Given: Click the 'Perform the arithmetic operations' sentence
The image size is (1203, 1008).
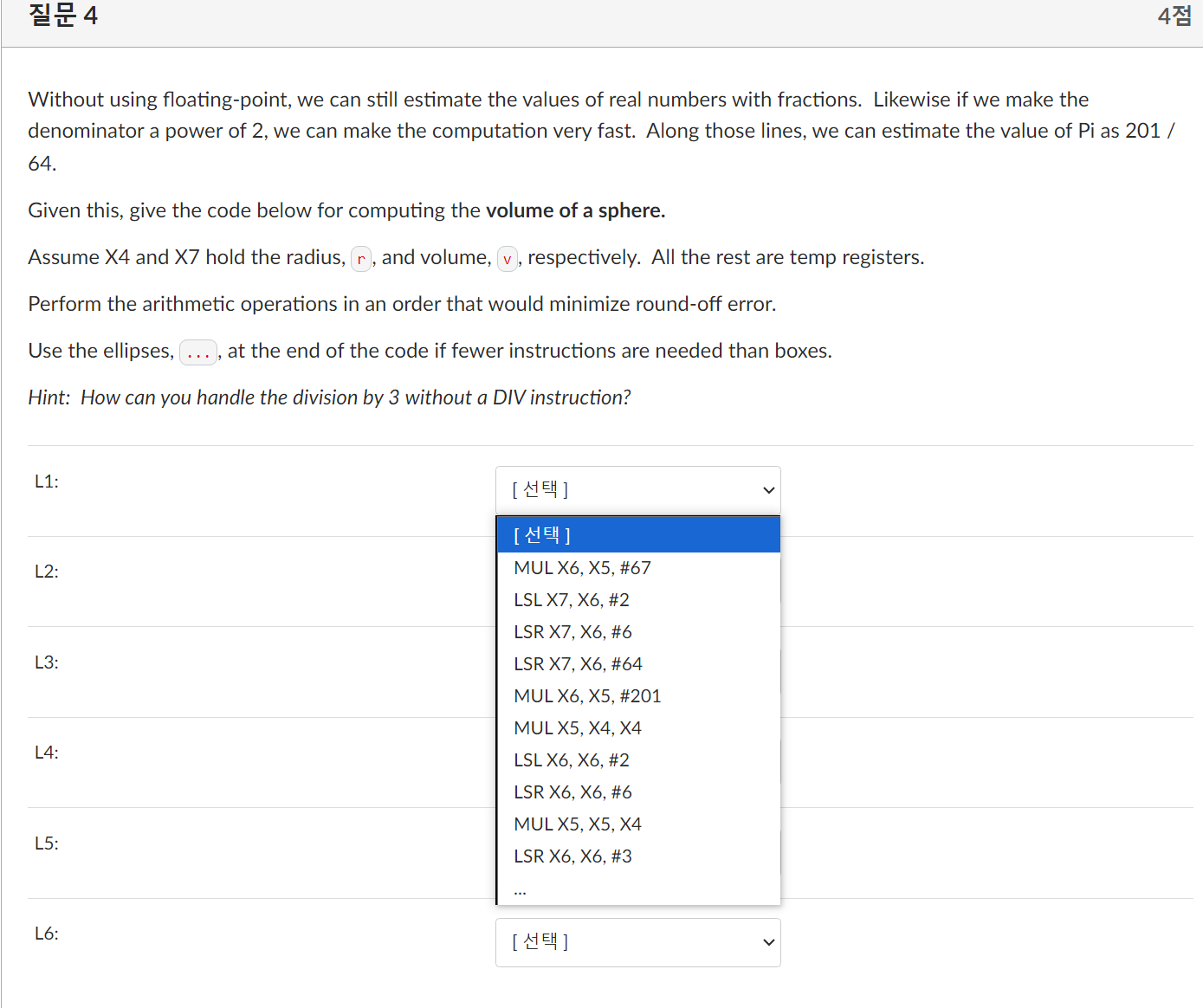Looking at the screenshot, I should pyautogui.click(x=402, y=304).
